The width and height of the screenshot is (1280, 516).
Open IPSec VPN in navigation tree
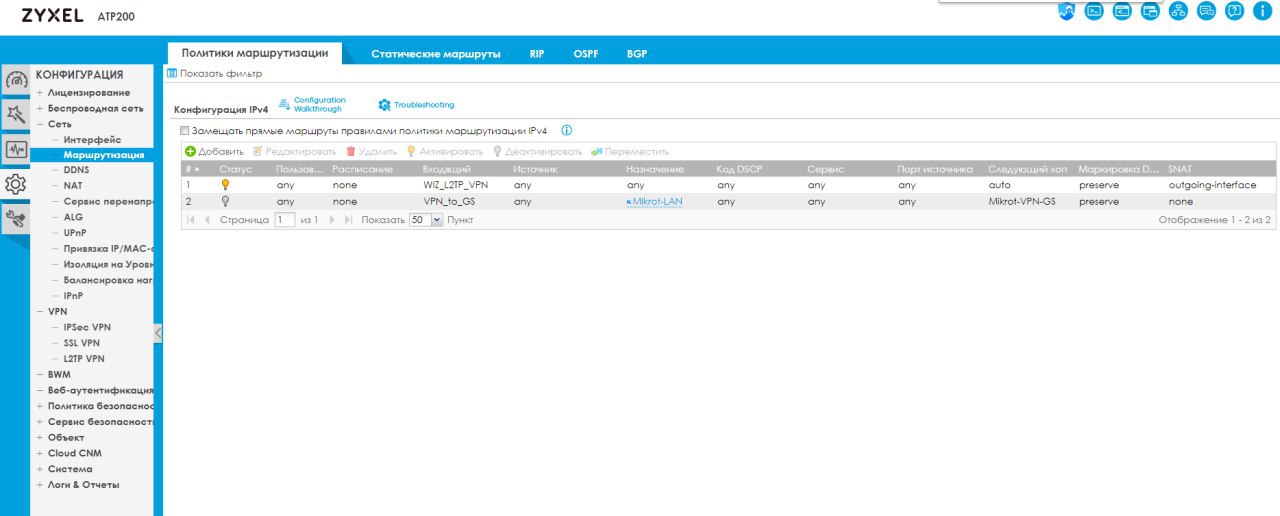point(87,327)
